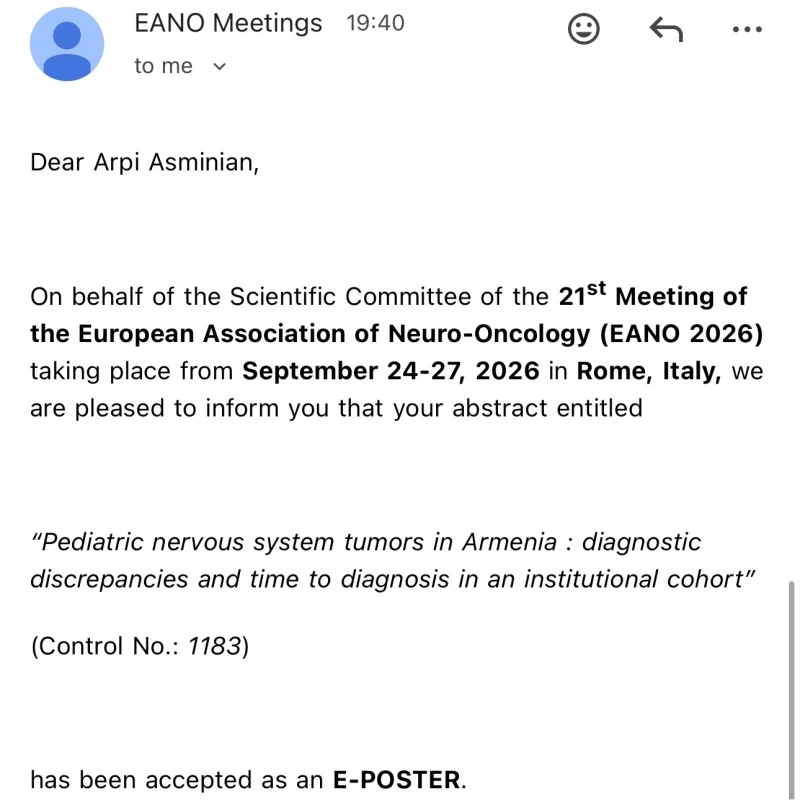800x800 pixels.
Task: Click the "has been accepted as an" text
Action: (x=177, y=780)
